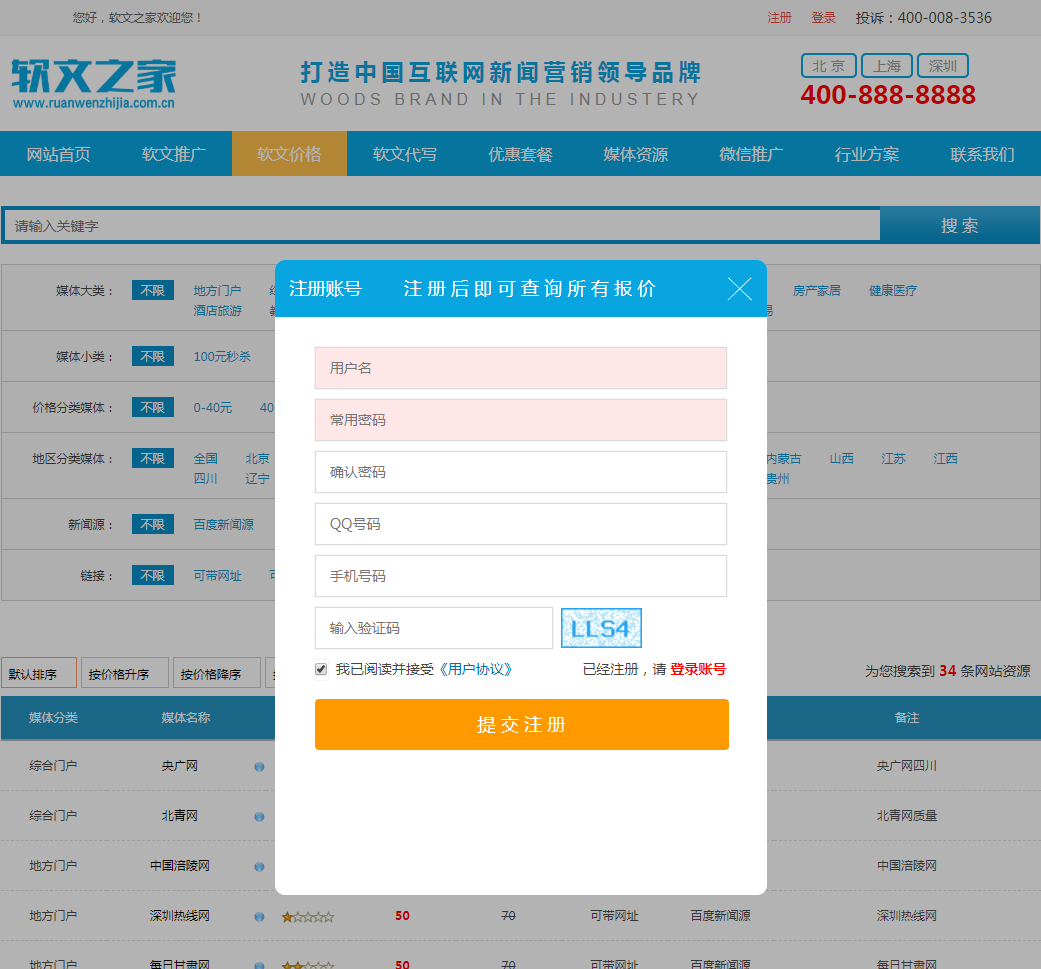Click the star rating in 深圳热线网 row

[308, 916]
